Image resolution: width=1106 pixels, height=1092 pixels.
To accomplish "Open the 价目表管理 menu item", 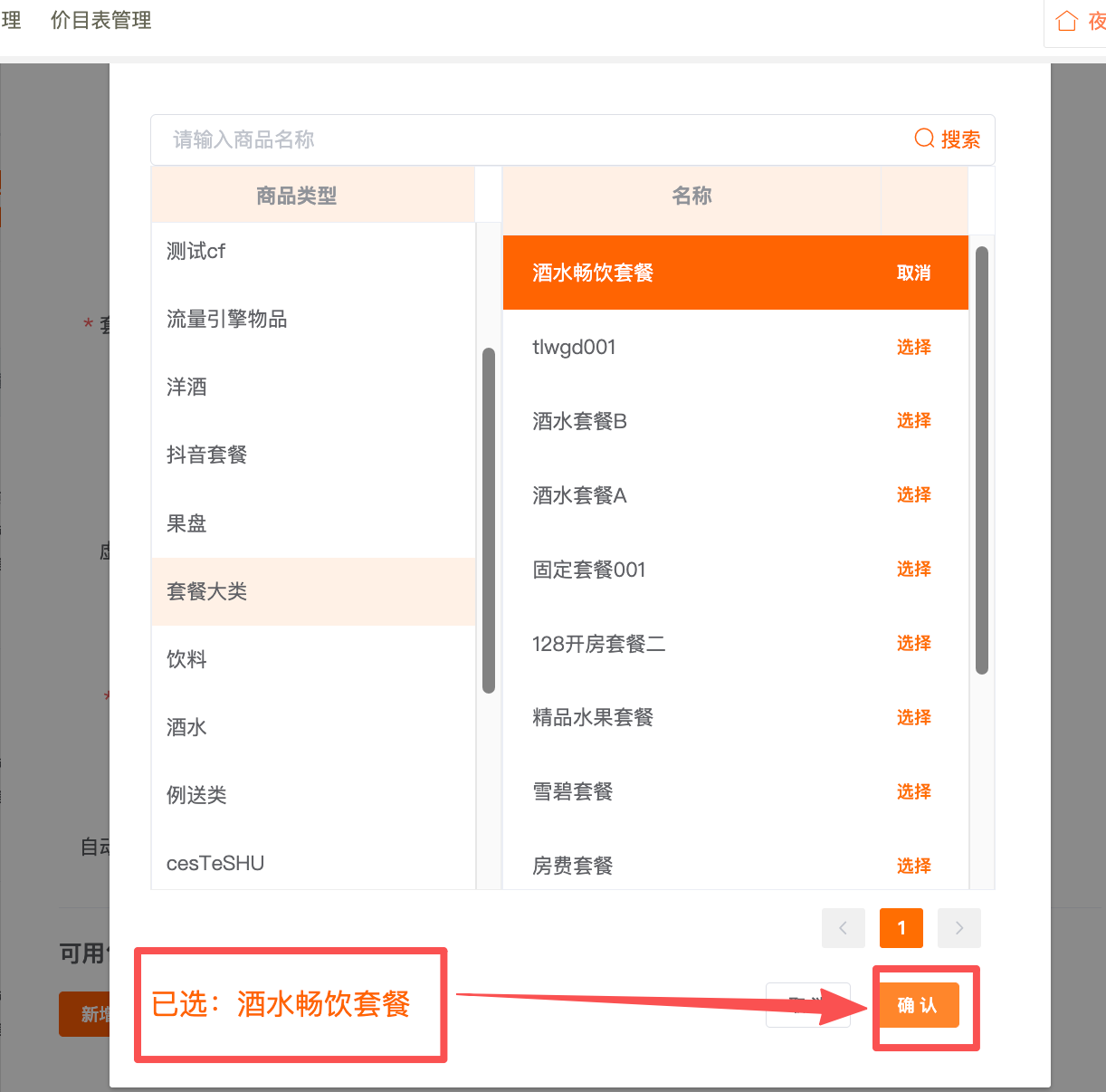I will (100, 20).
